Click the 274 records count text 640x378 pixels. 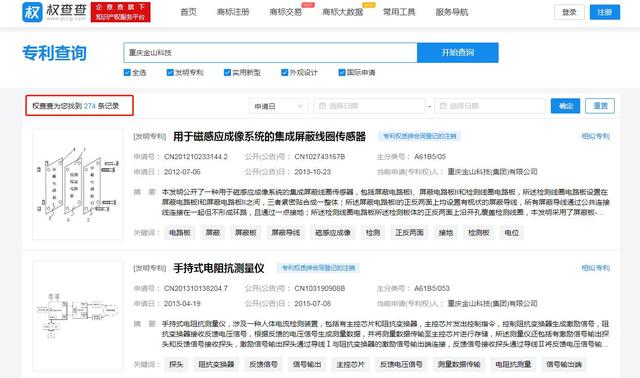[76, 106]
